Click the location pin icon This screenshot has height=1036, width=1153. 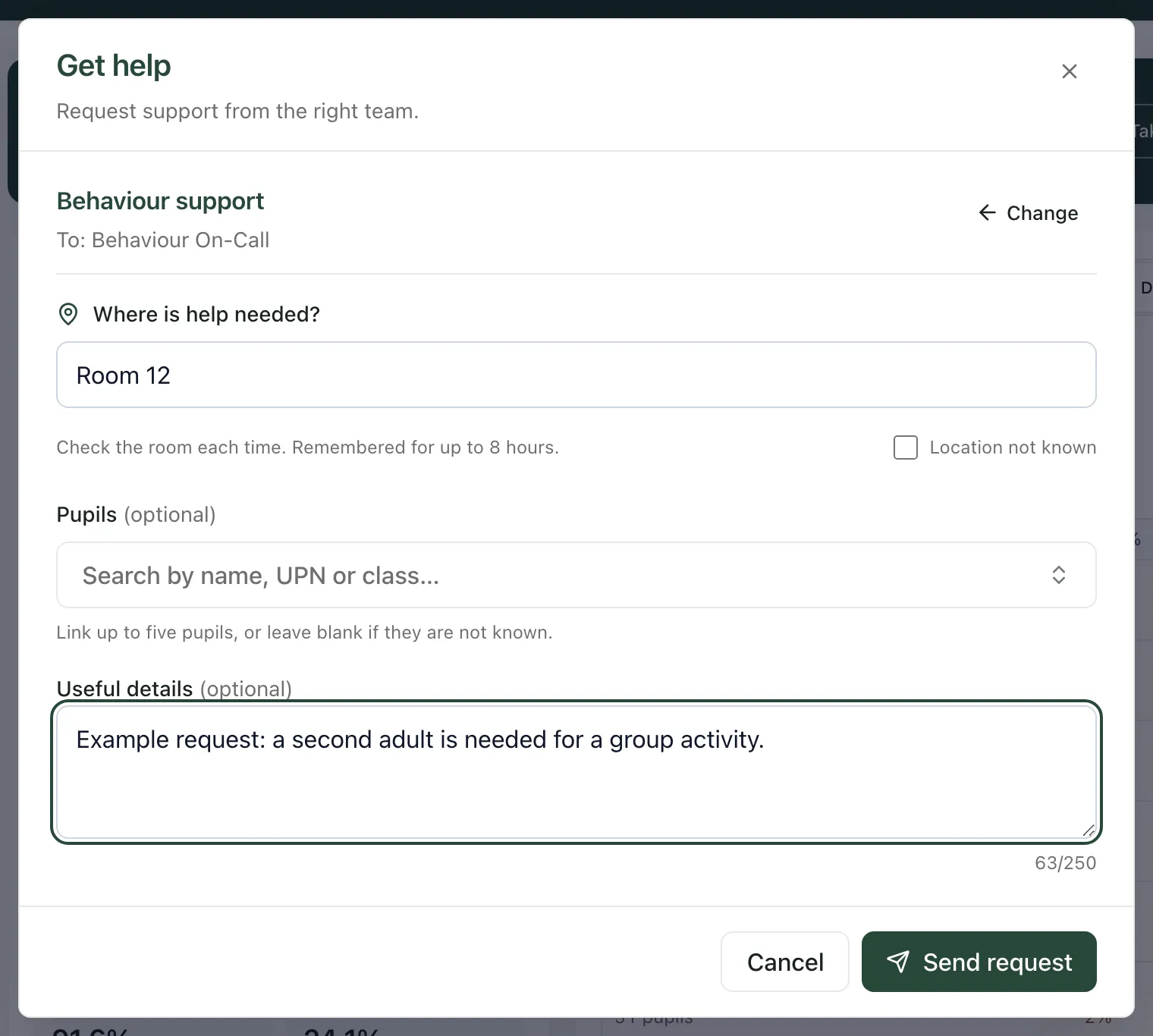tap(68, 314)
